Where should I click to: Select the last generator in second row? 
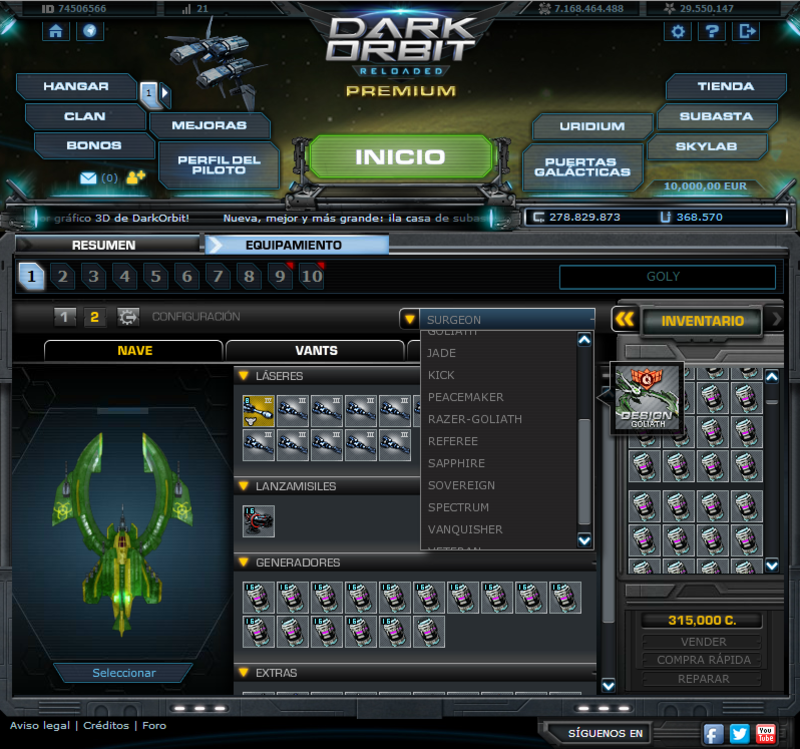click(429, 632)
